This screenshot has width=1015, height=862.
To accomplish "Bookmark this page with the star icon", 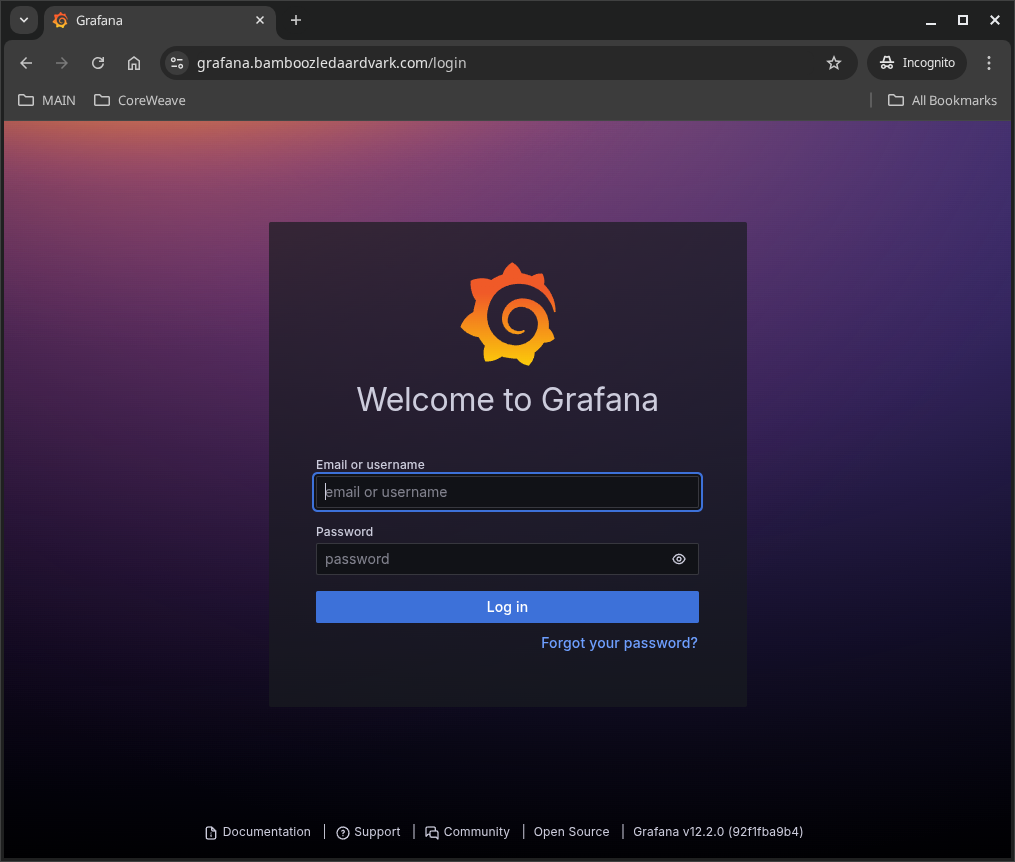I will click(834, 63).
